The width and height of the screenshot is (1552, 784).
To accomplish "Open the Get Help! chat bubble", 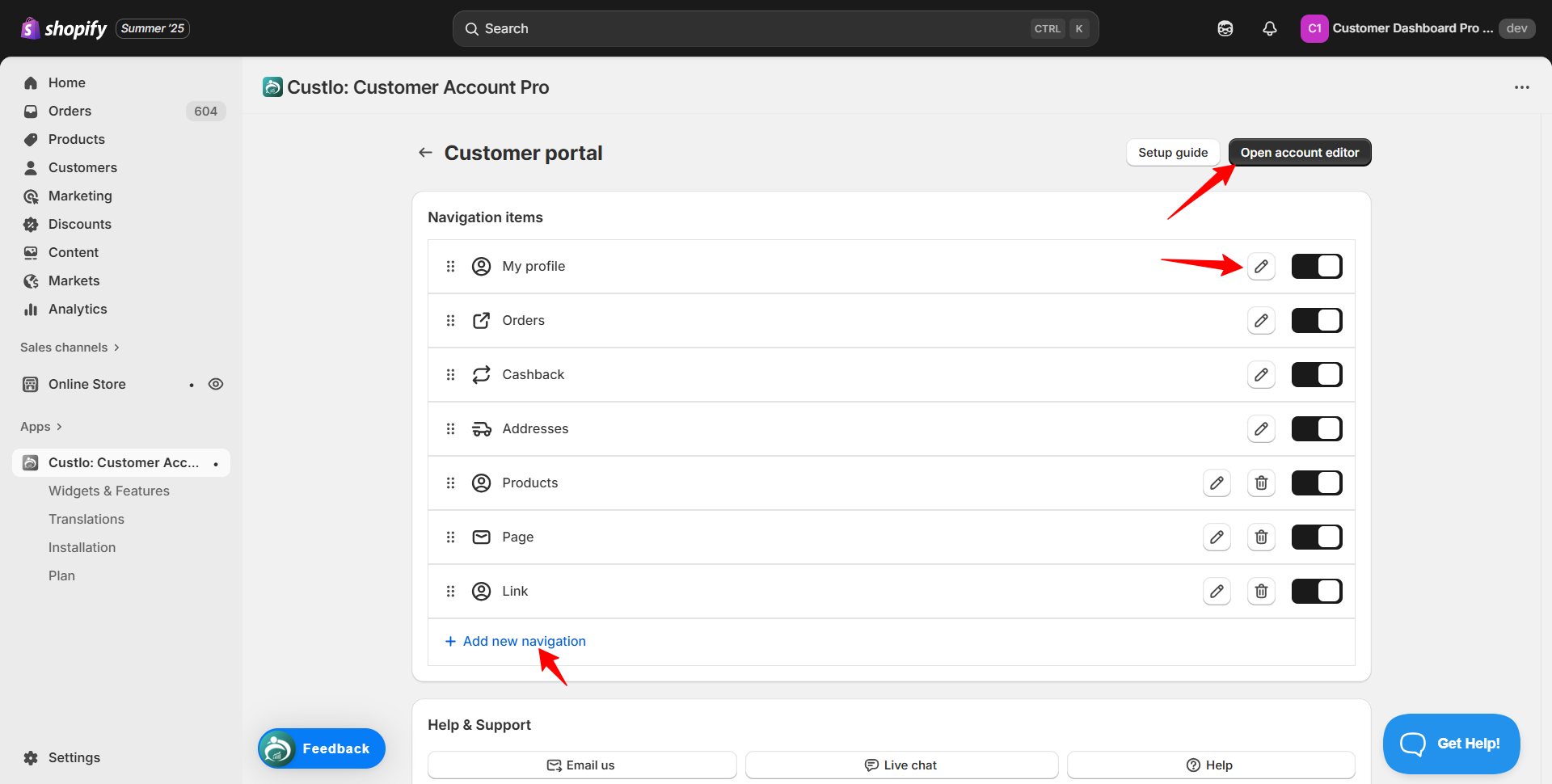I will click(x=1452, y=744).
